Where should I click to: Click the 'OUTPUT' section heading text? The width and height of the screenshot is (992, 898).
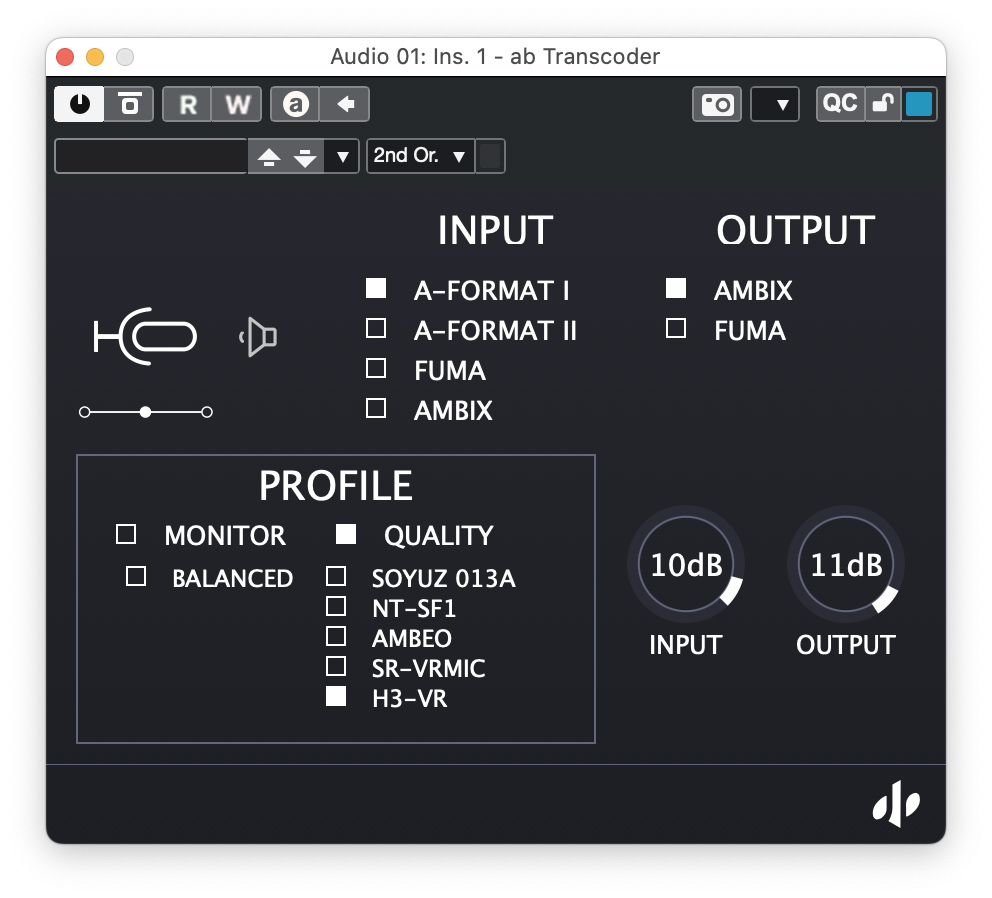[795, 230]
